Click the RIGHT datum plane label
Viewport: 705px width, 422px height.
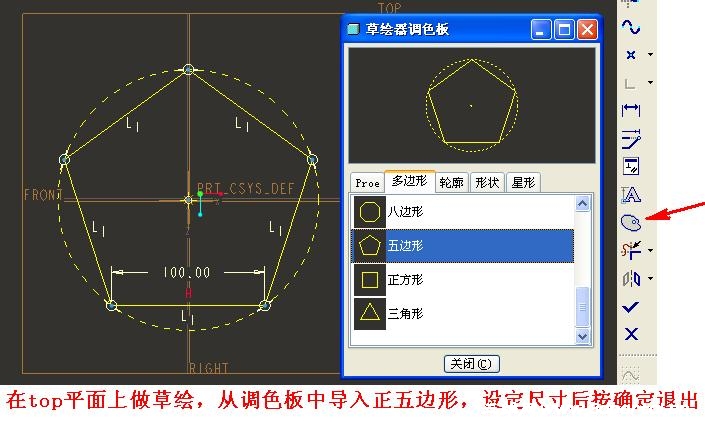(x=209, y=369)
